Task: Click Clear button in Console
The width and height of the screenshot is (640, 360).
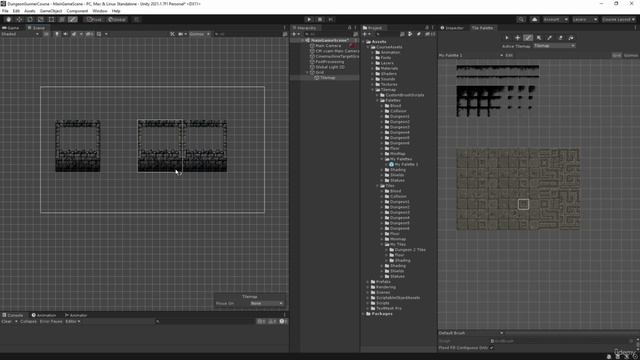Action: click(x=7, y=321)
